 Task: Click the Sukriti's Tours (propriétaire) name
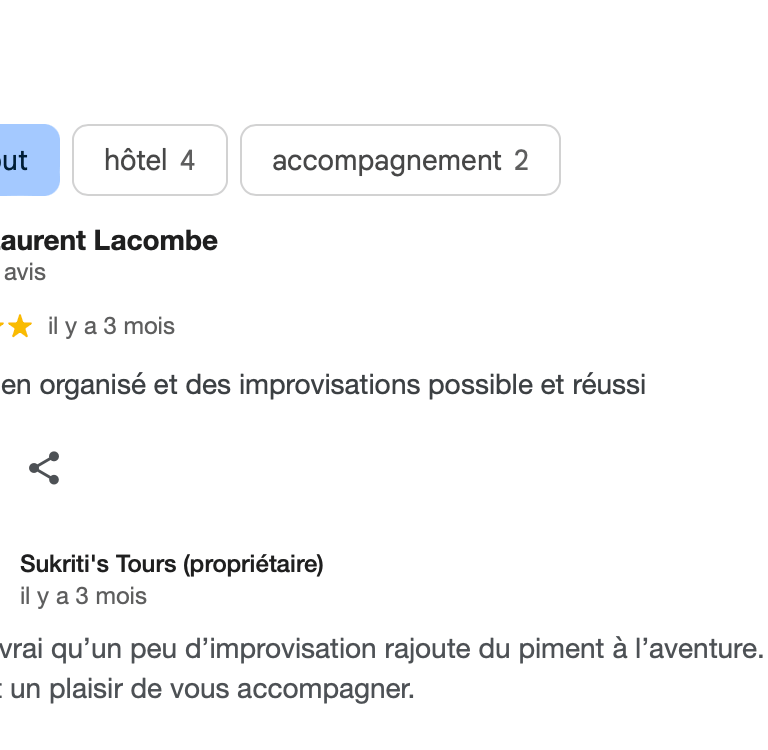171,564
